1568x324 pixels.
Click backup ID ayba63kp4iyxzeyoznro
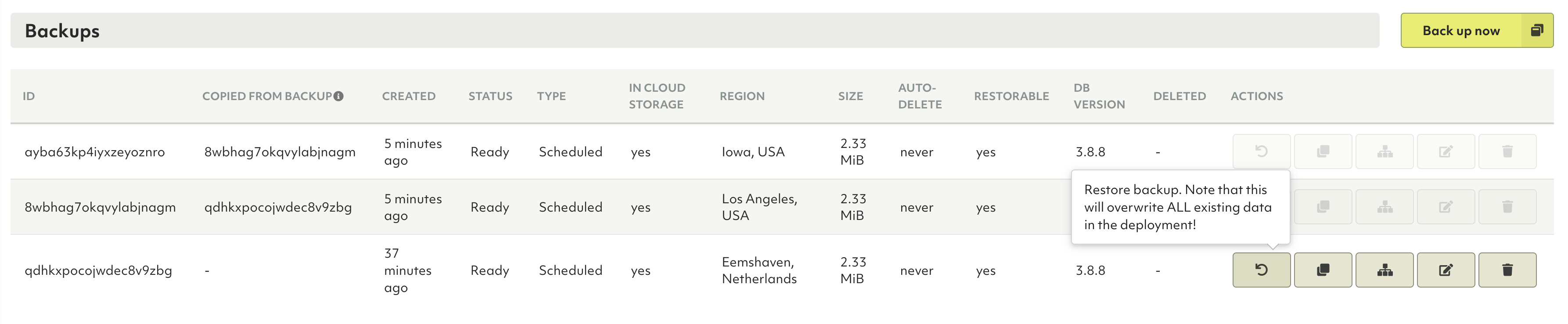pos(94,151)
